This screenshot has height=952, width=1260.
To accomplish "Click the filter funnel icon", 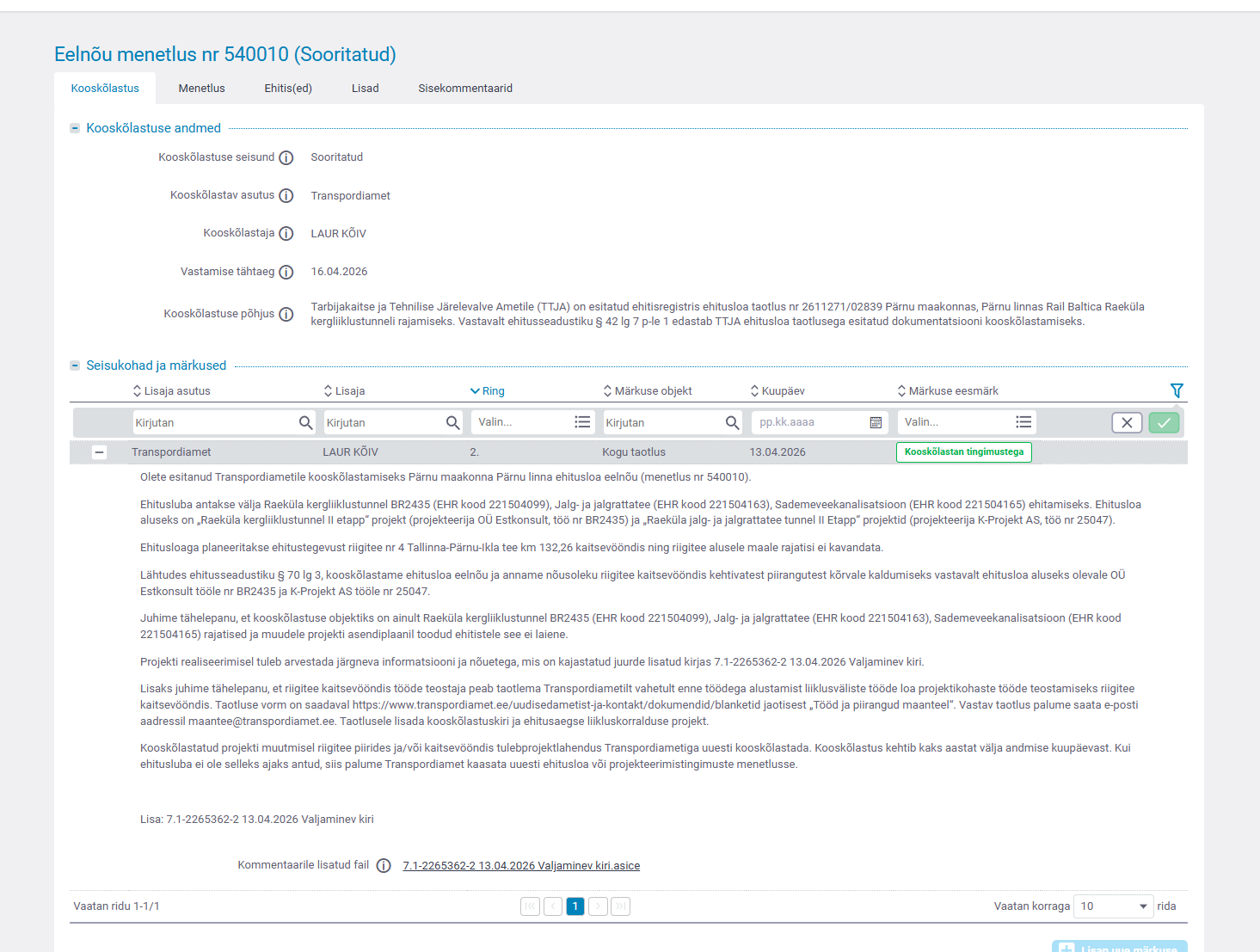I will [1177, 390].
